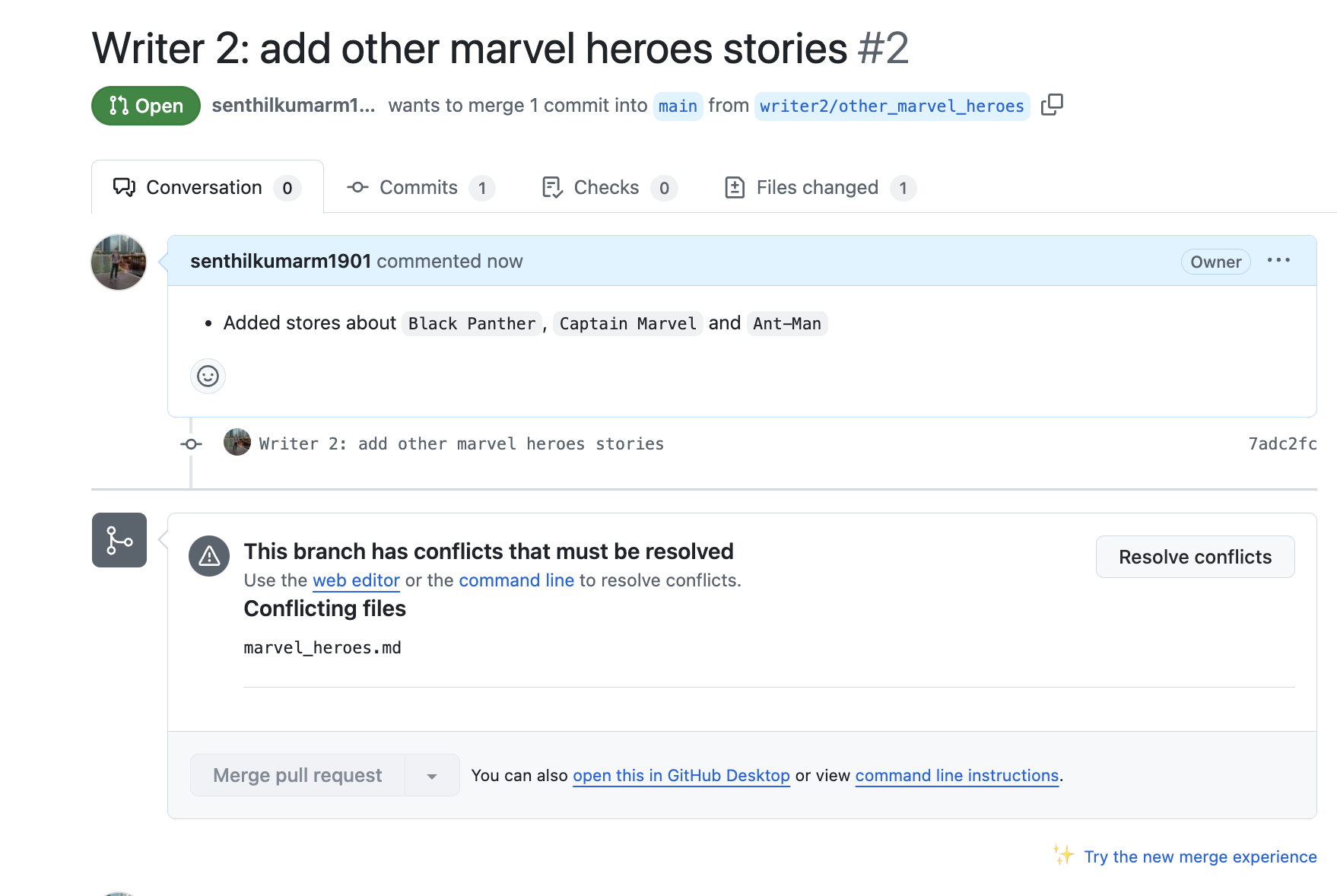Expand the merge method dropdown arrow

point(432,776)
